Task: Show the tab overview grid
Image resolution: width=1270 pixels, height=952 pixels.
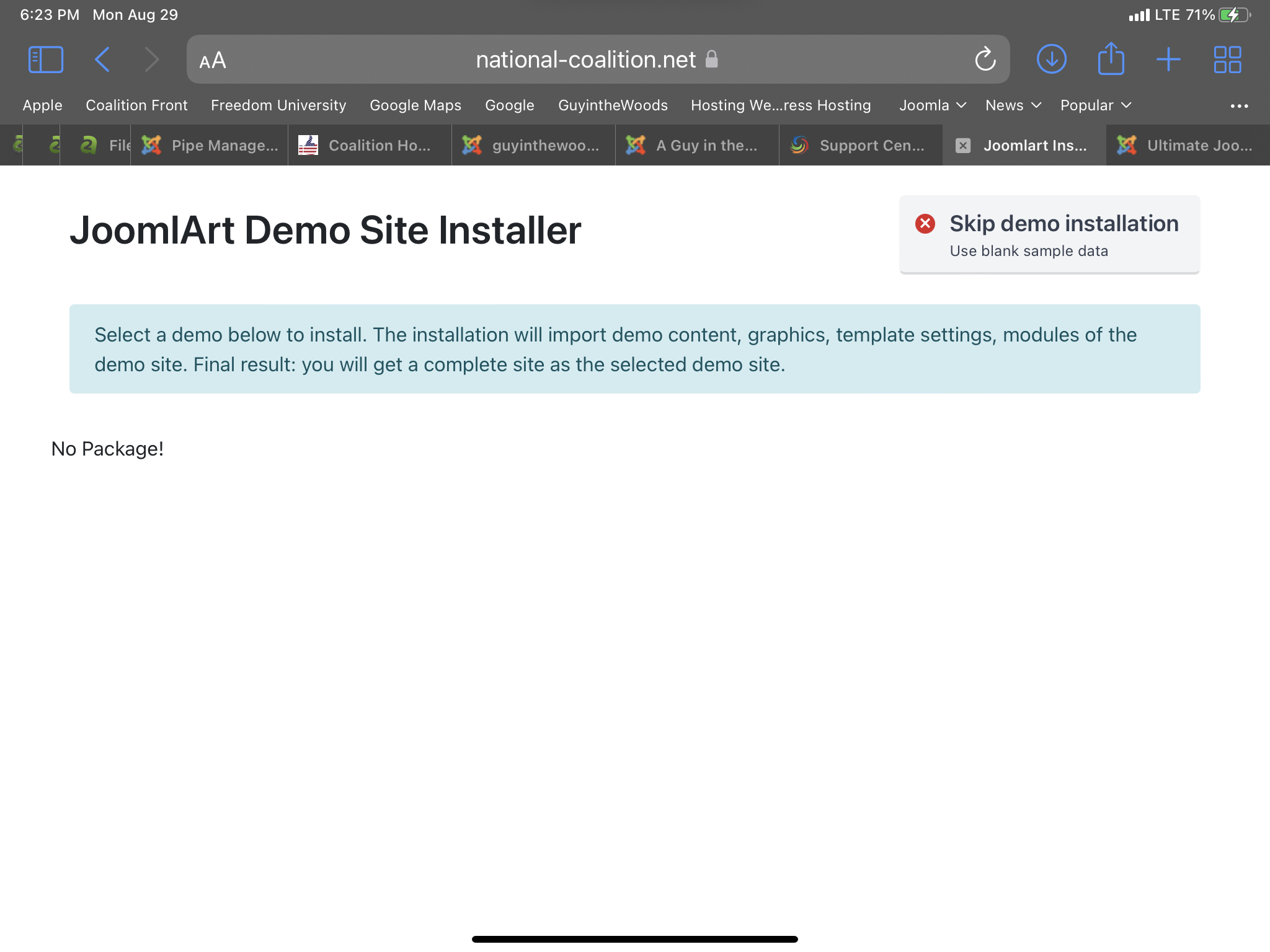Action: 1227,59
